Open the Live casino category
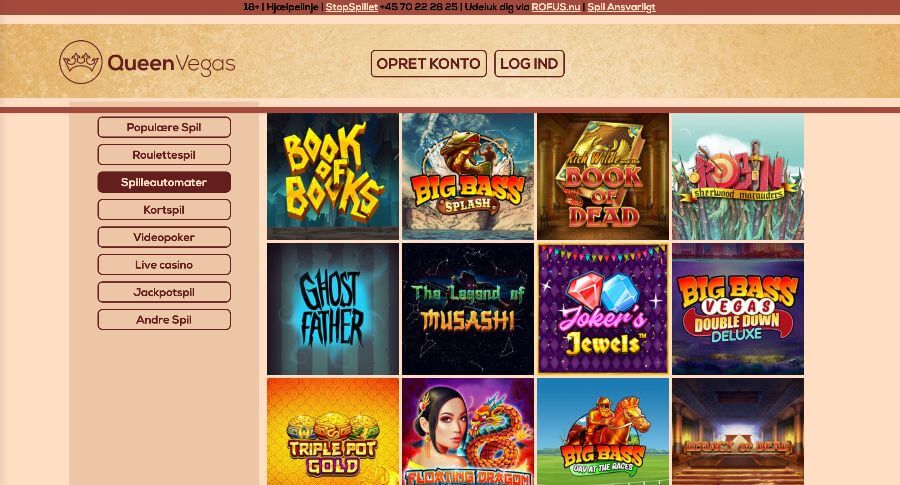 [x=164, y=265]
